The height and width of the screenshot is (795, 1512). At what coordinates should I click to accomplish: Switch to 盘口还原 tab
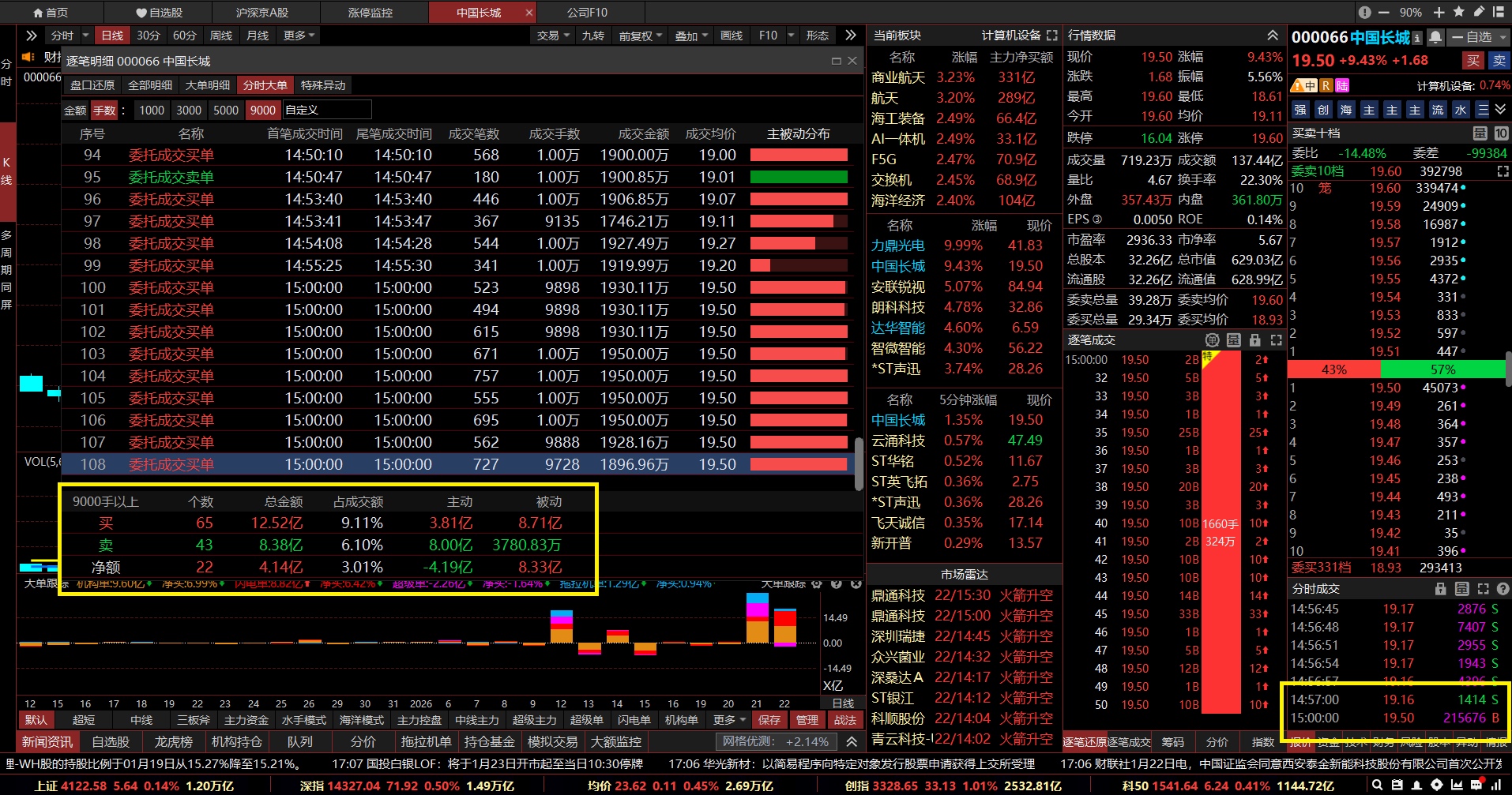point(92,85)
